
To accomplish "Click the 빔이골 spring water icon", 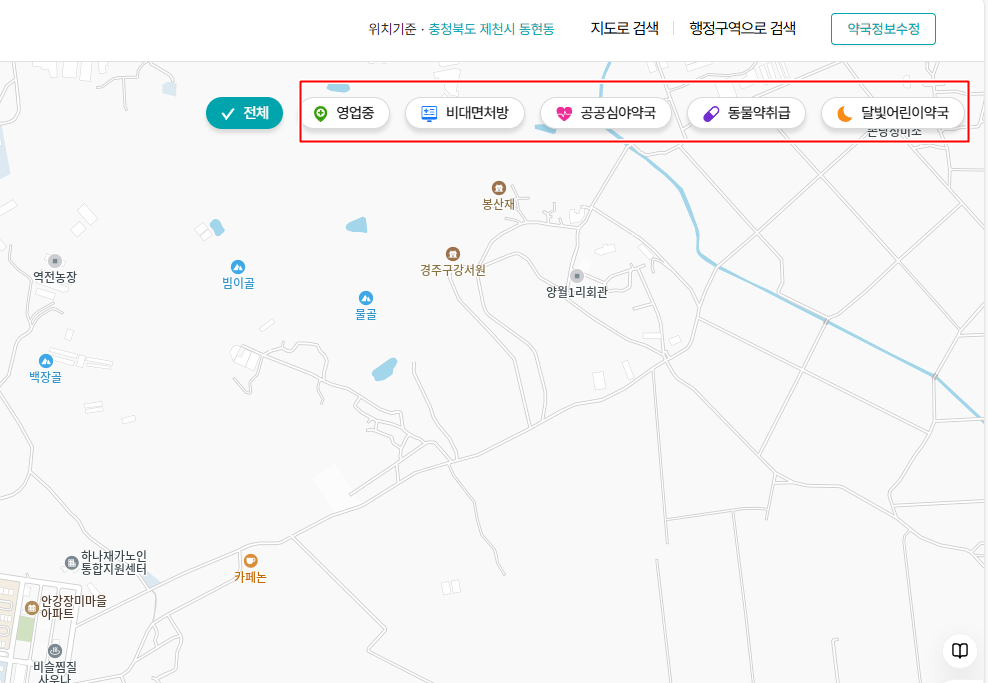I will point(239,265).
